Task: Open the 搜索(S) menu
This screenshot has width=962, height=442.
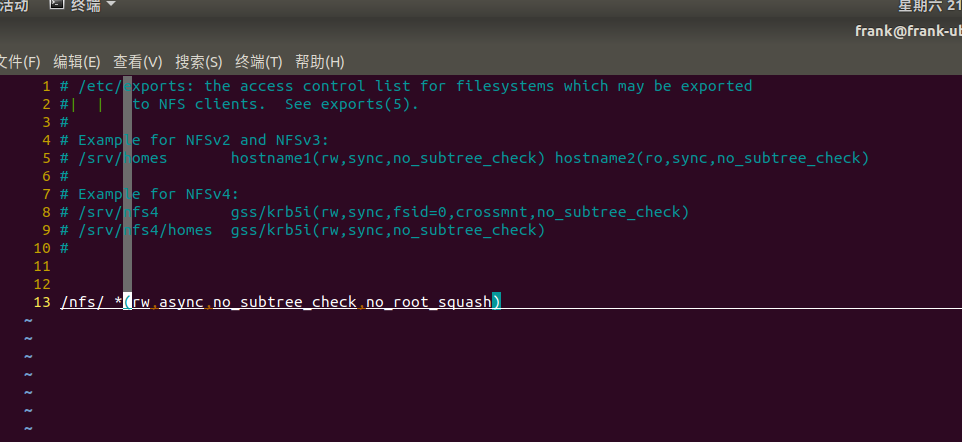Action: pyautogui.click(x=198, y=61)
